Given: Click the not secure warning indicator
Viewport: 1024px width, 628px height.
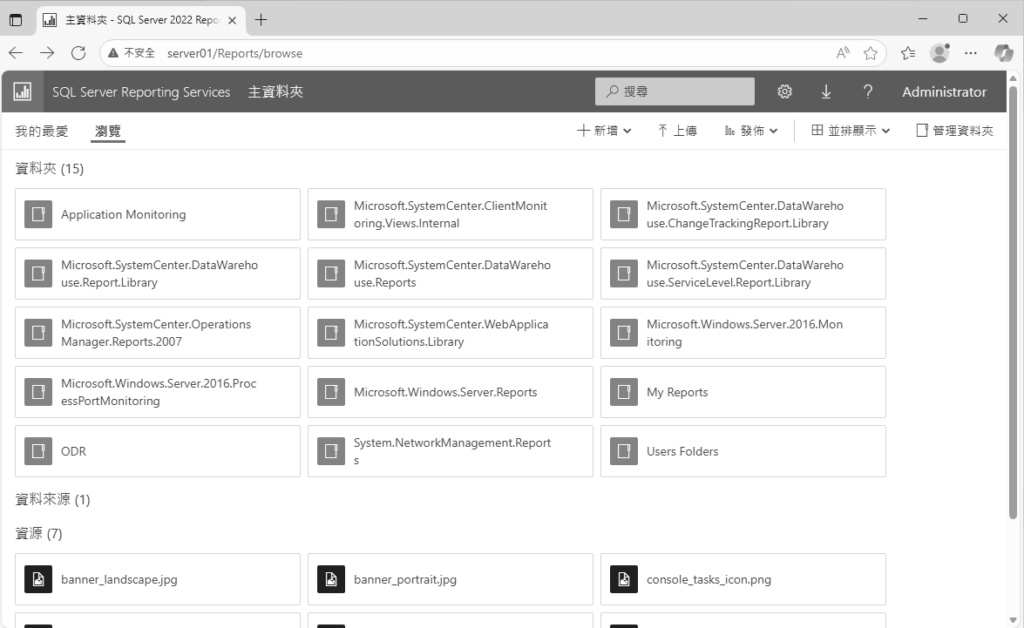Looking at the screenshot, I should (x=131, y=54).
